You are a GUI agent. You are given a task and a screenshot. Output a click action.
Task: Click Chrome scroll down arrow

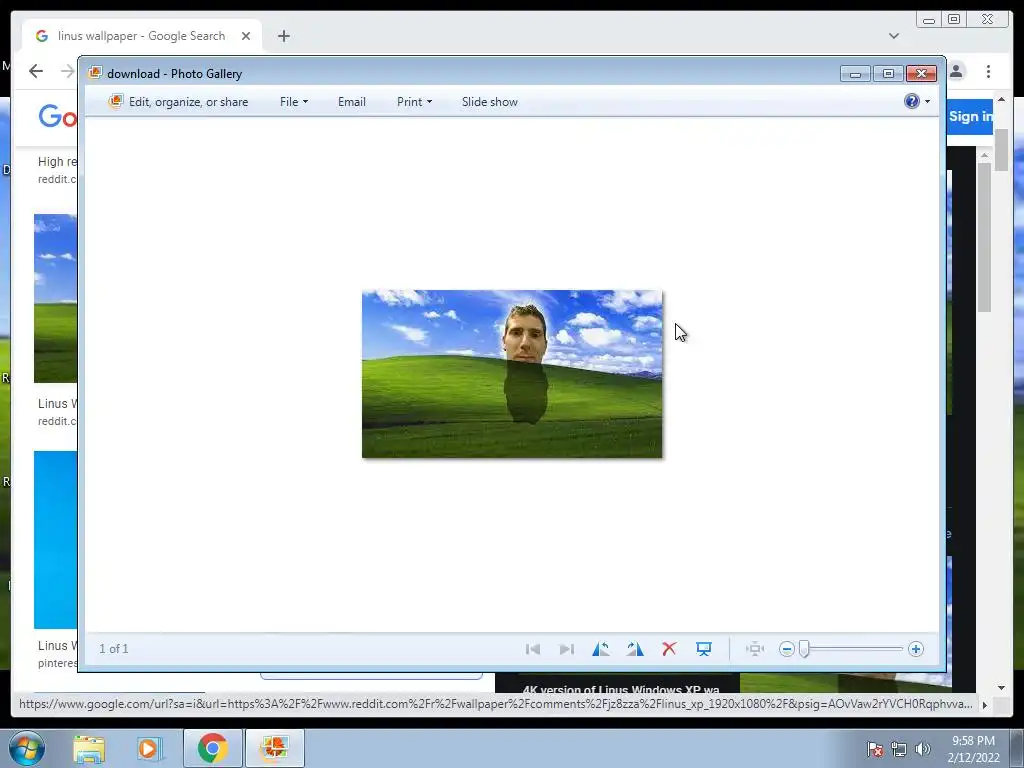(x=1001, y=688)
